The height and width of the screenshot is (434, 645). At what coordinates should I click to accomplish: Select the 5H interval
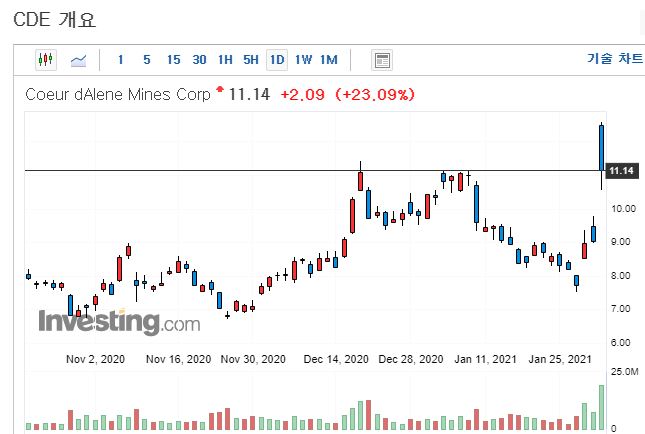point(251,60)
